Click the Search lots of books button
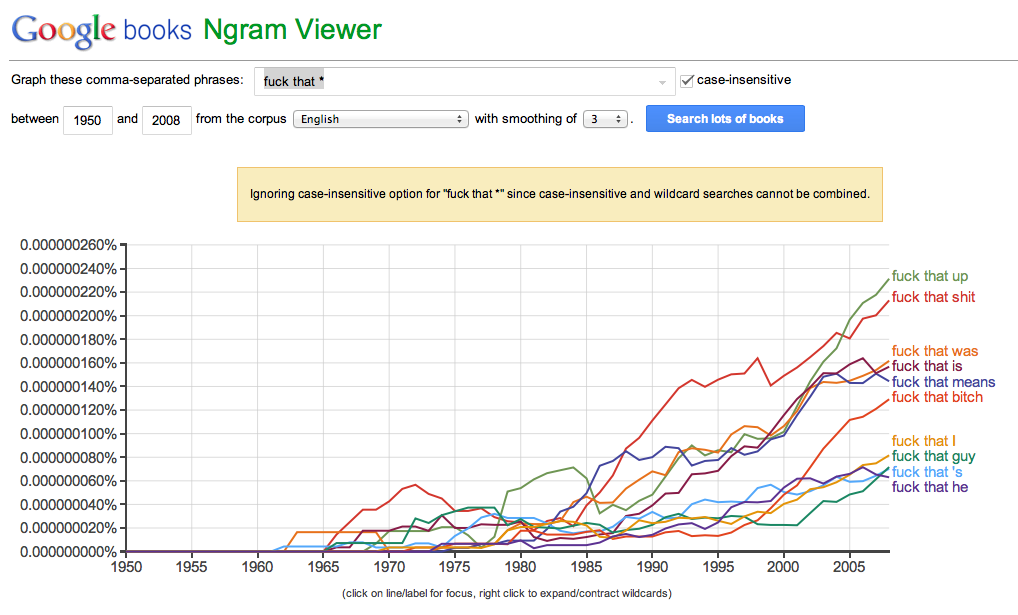The height and width of the screenshot is (615, 1018). [x=725, y=119]
